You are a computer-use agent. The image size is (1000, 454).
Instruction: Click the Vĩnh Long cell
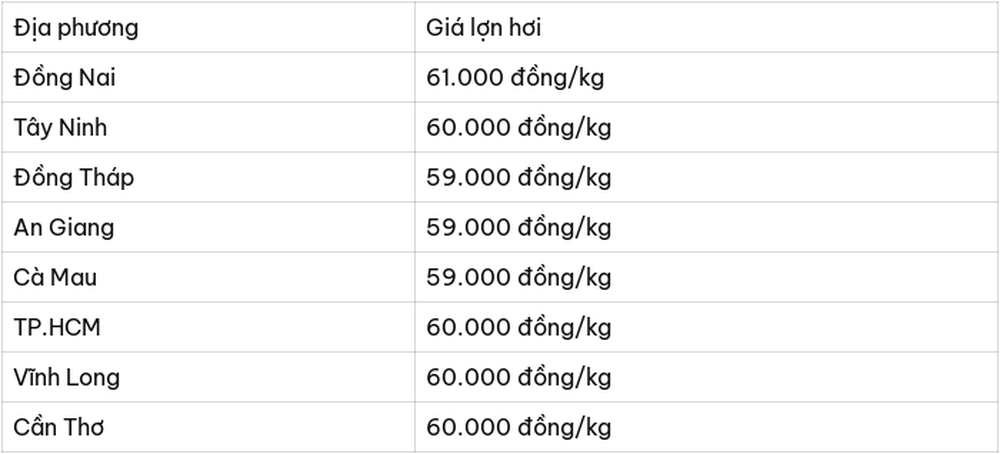pos(208,377)
